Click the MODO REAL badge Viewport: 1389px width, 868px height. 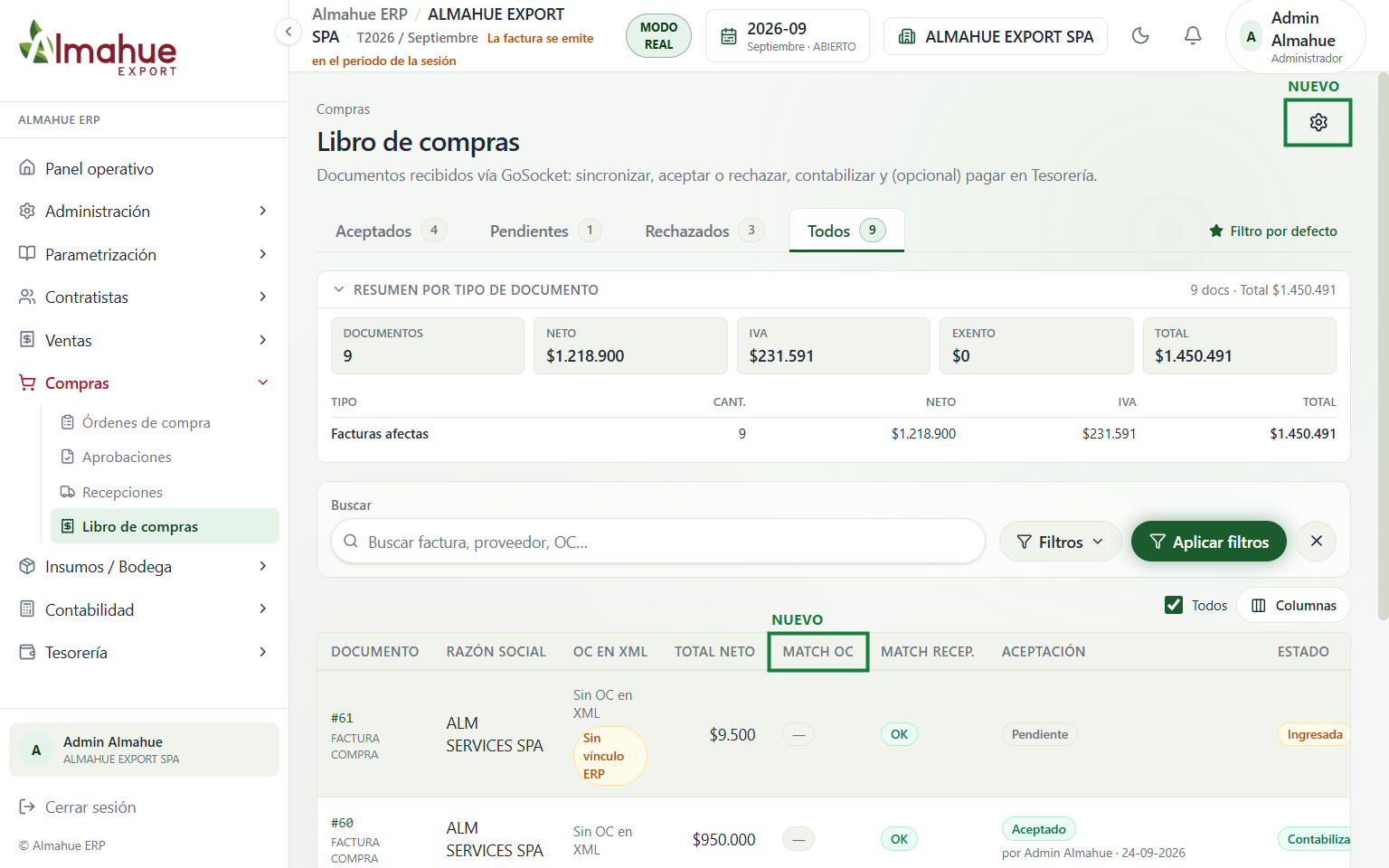658,36
